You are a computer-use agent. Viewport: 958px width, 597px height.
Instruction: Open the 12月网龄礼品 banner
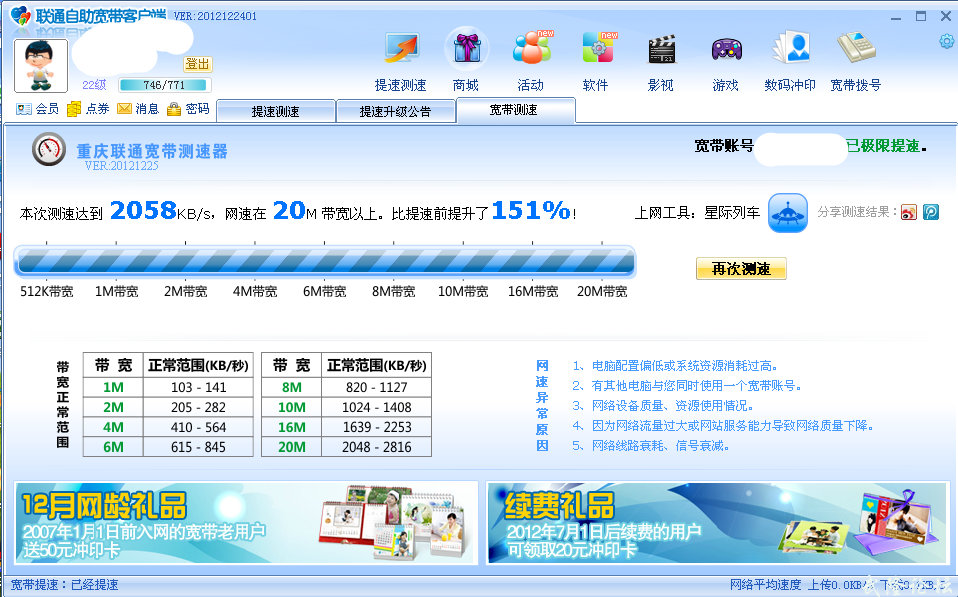246,522
